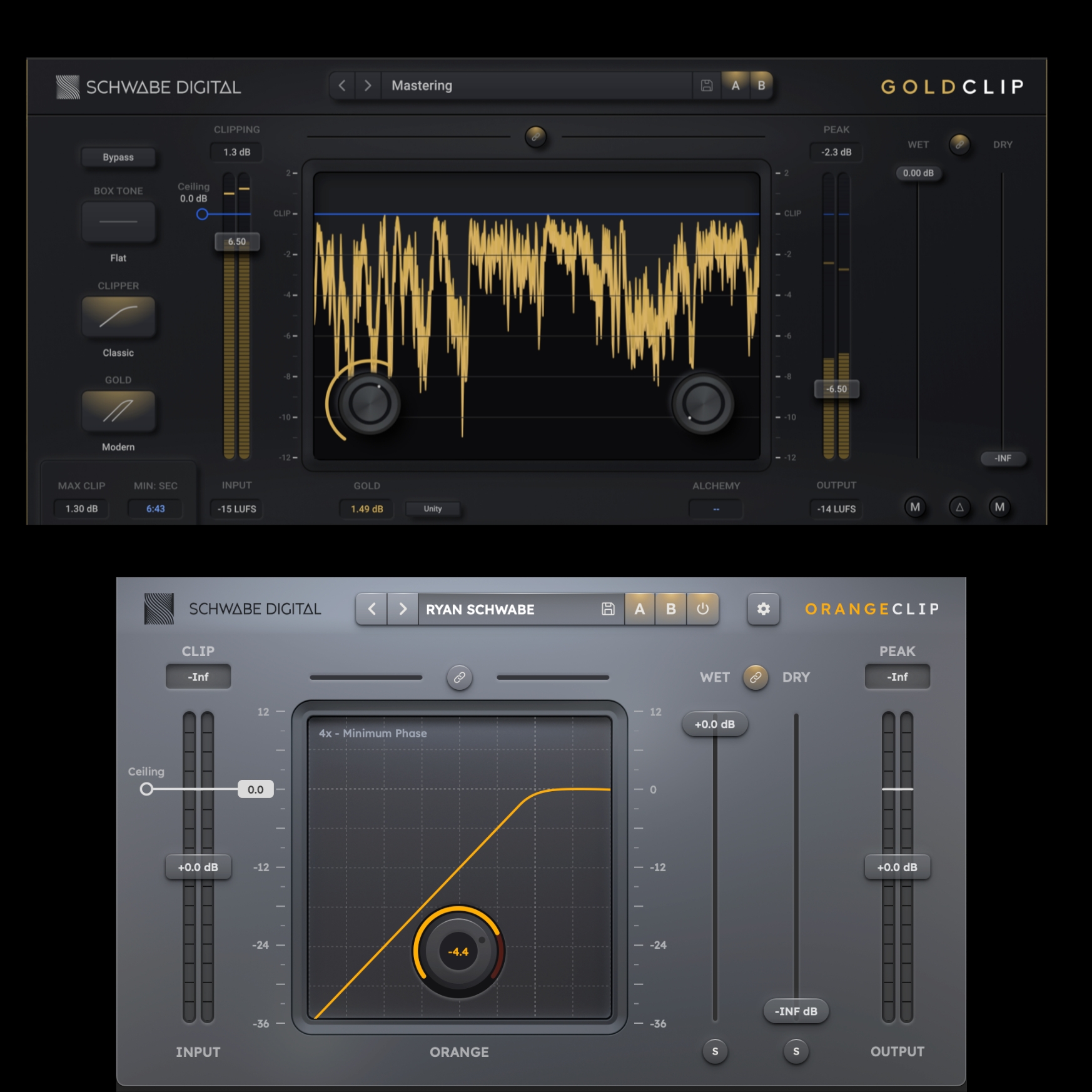Select Modern gold curve button

point(118,411)
